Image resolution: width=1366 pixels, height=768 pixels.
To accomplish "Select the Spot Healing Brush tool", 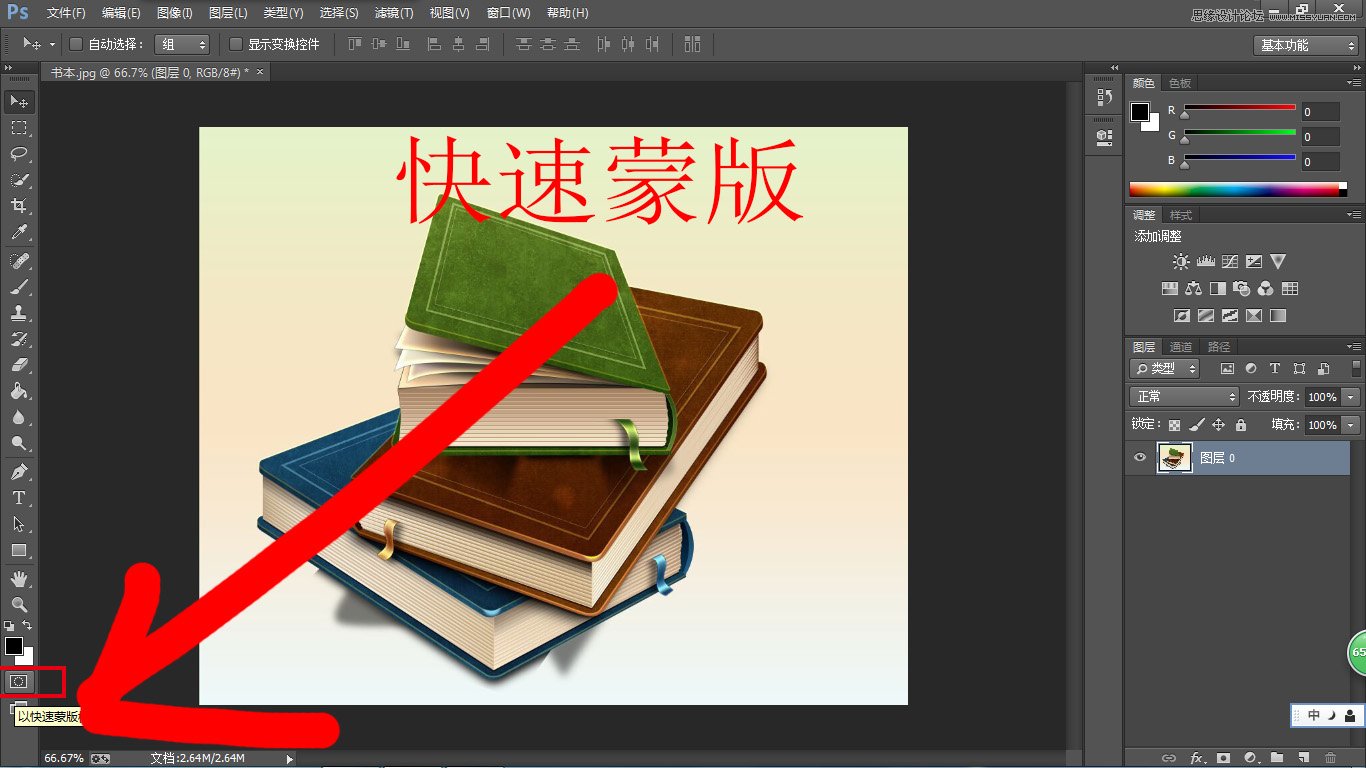I will point(19,261).
